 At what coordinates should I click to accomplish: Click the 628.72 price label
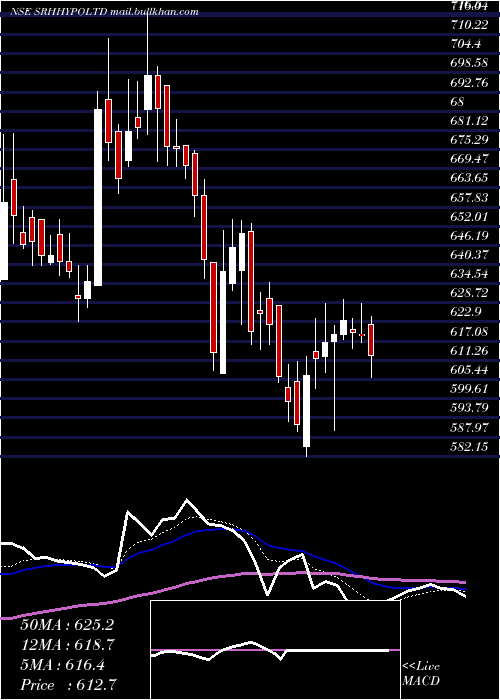(x=470, y=293)
